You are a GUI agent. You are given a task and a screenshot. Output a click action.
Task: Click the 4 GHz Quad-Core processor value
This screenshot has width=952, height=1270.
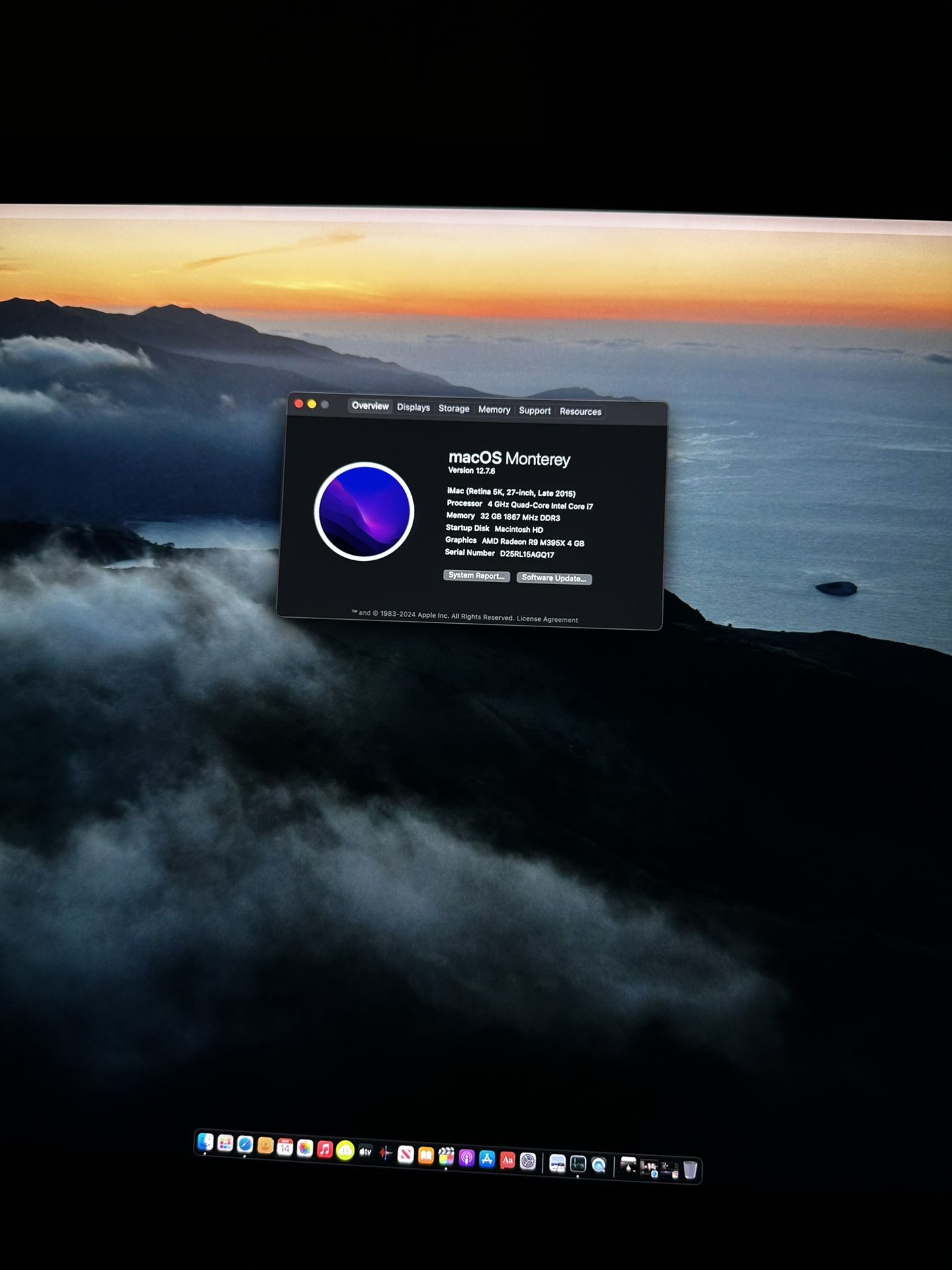click(540, 505)
